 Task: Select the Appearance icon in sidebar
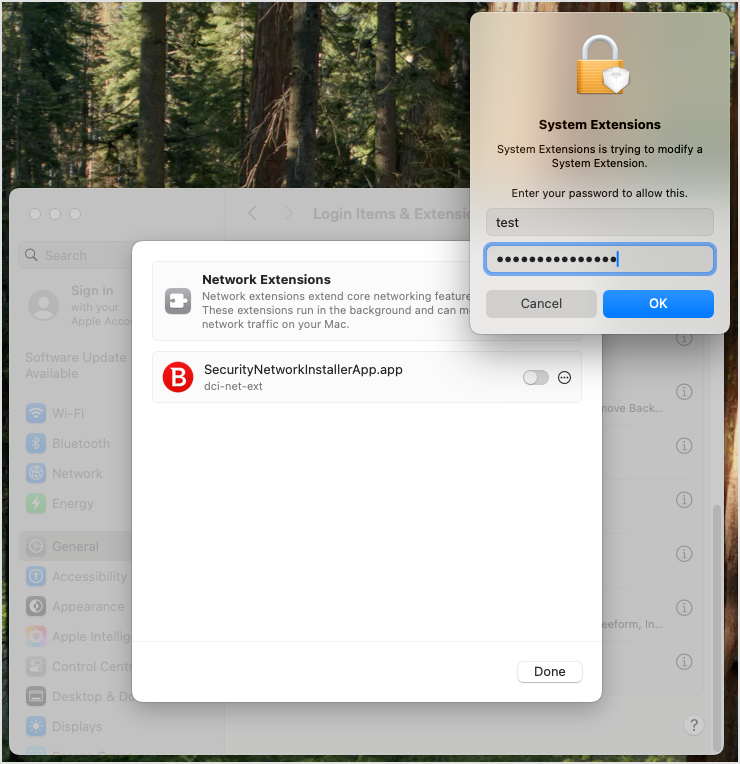tap(36, 607)
